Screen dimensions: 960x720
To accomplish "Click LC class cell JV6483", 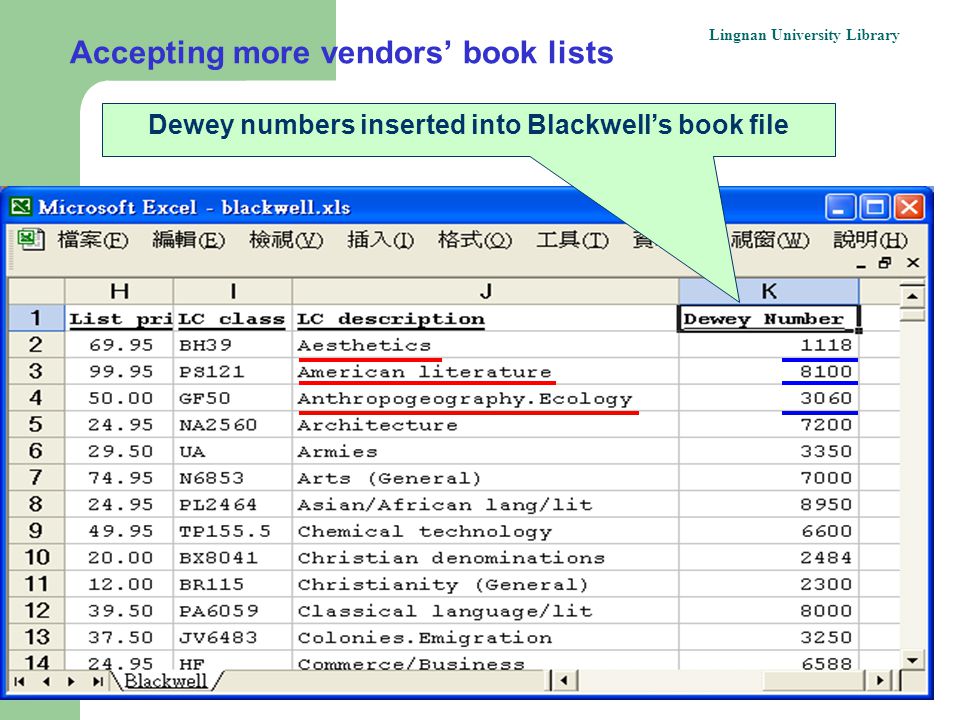I will pos(233,637).
